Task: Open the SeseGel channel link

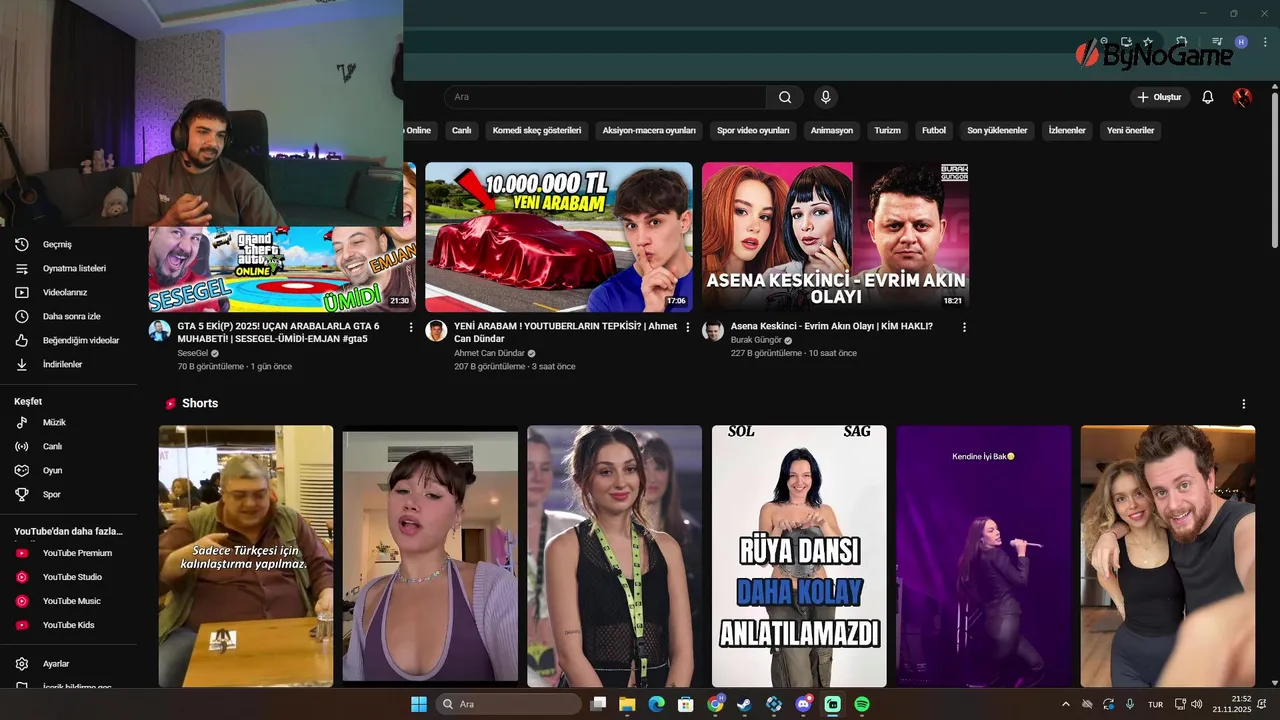Action: pyautogui.click(x=193, y=353)
